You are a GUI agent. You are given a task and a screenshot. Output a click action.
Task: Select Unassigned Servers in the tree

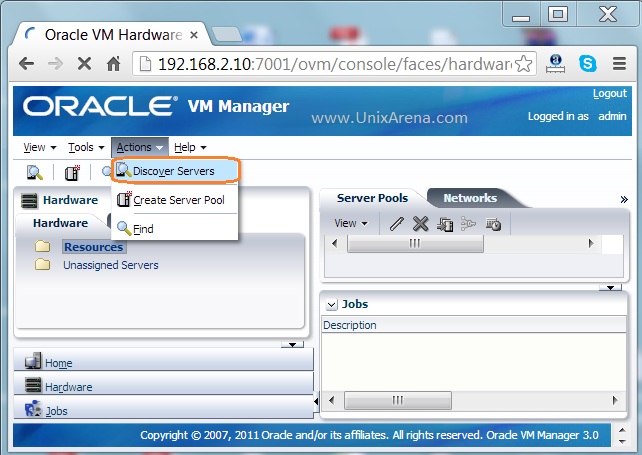point(111,265)
